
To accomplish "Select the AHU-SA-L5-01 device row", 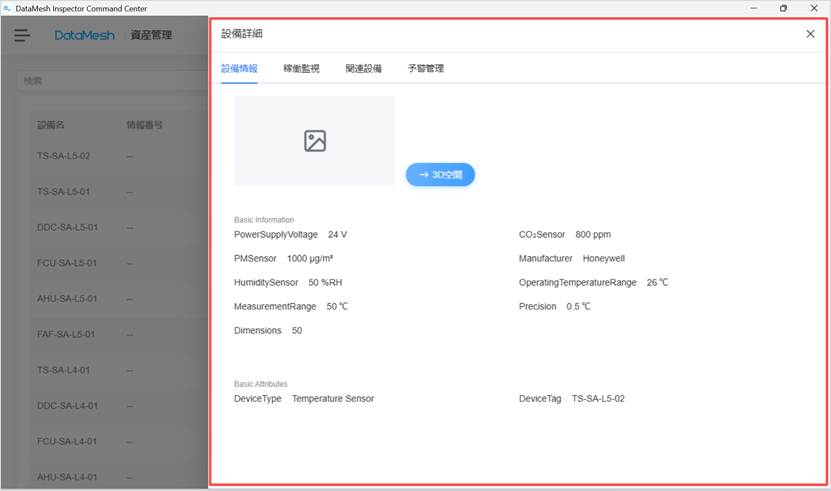I will (67, 298).
